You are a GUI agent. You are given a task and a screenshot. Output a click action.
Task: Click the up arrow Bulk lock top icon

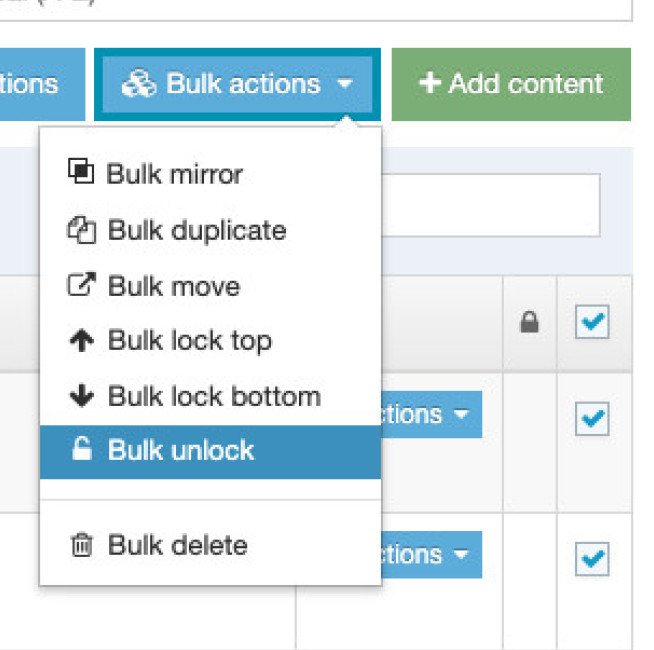pyautogui.click(x=80, y=341)
